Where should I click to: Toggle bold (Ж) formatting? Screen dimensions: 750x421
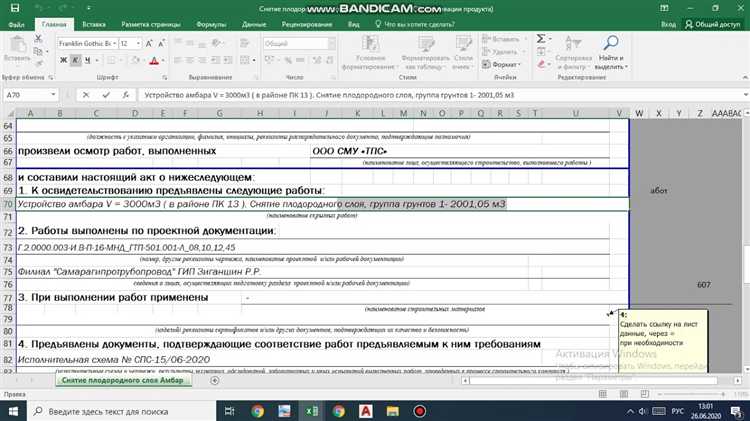click(x=64, y=60)
